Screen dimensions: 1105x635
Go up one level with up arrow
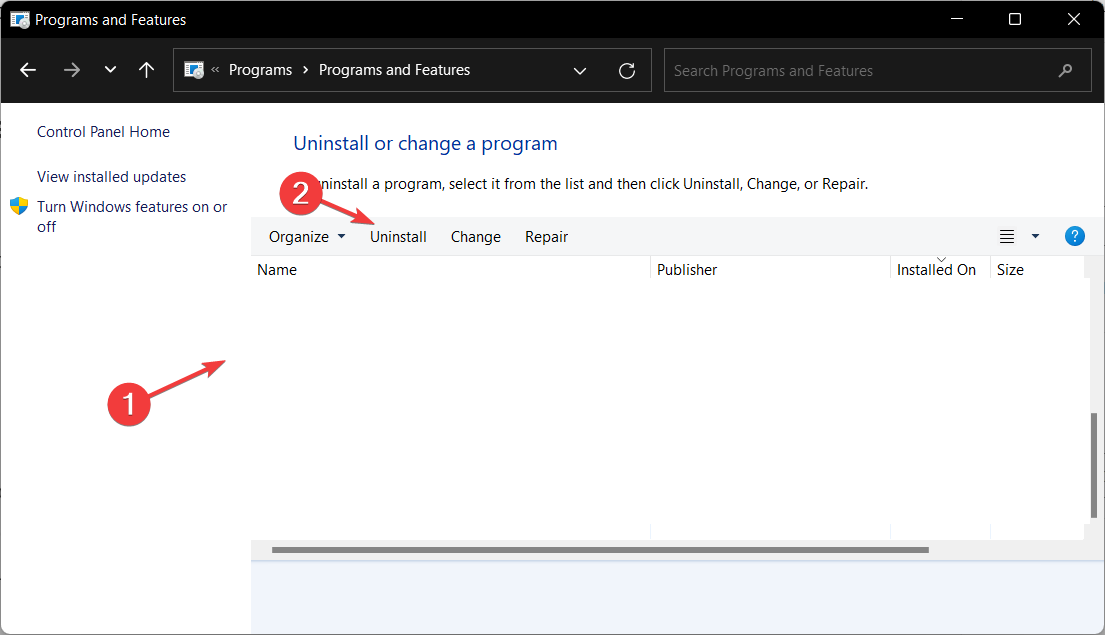(x=147, y=70)
